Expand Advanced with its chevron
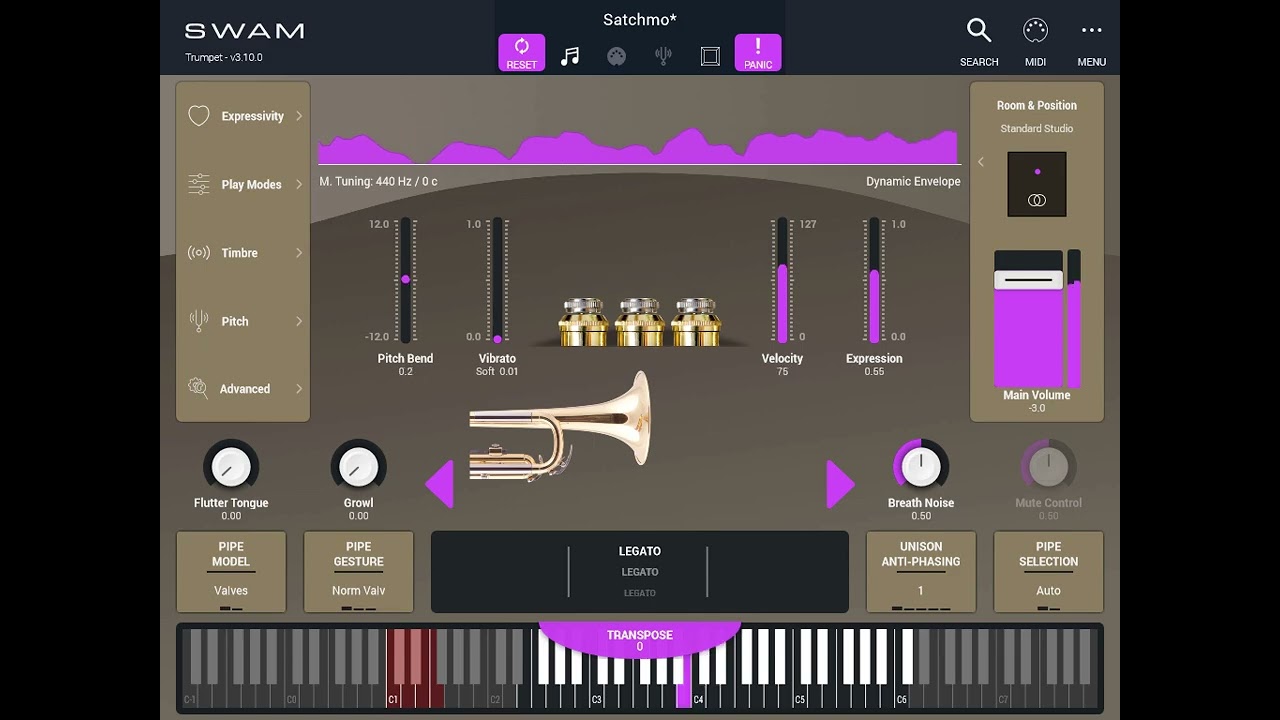The height and width of the screenshot is (720, 1280). pos(298,389)
